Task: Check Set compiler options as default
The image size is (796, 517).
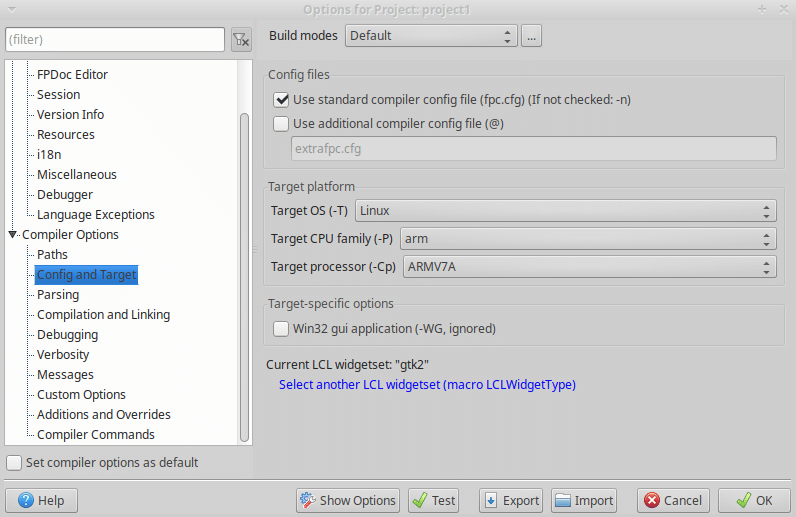Action: tap(14, 463)
